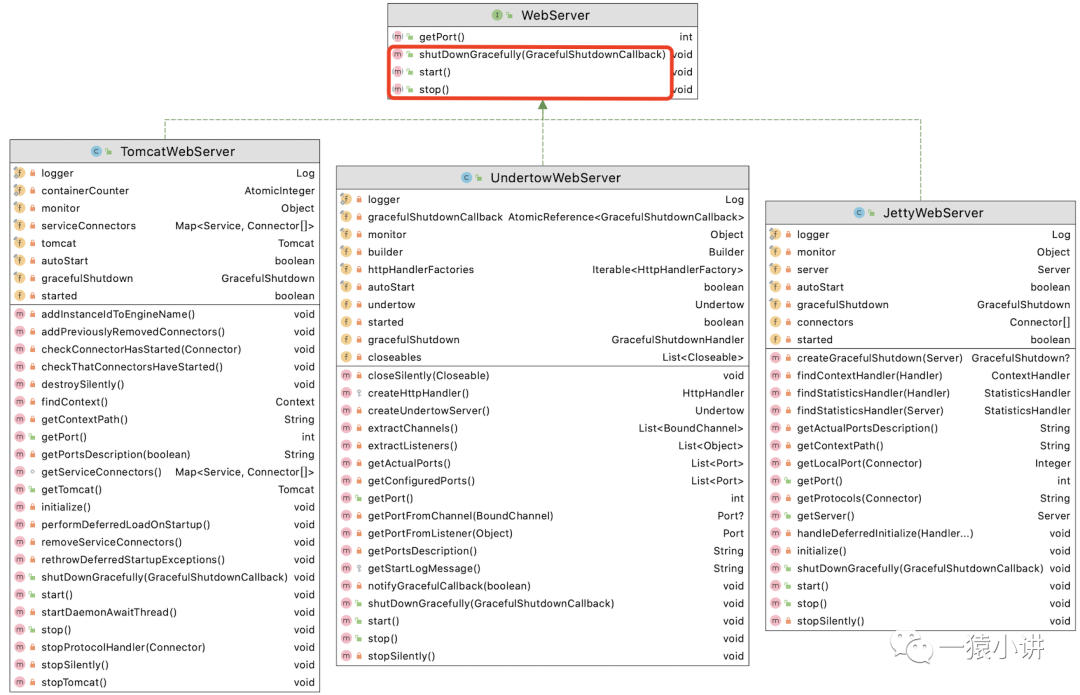Select getActualPortsDescription() method
This screenshot has height=695, width=1080.
pyautogui.click(x=920, y=428)
